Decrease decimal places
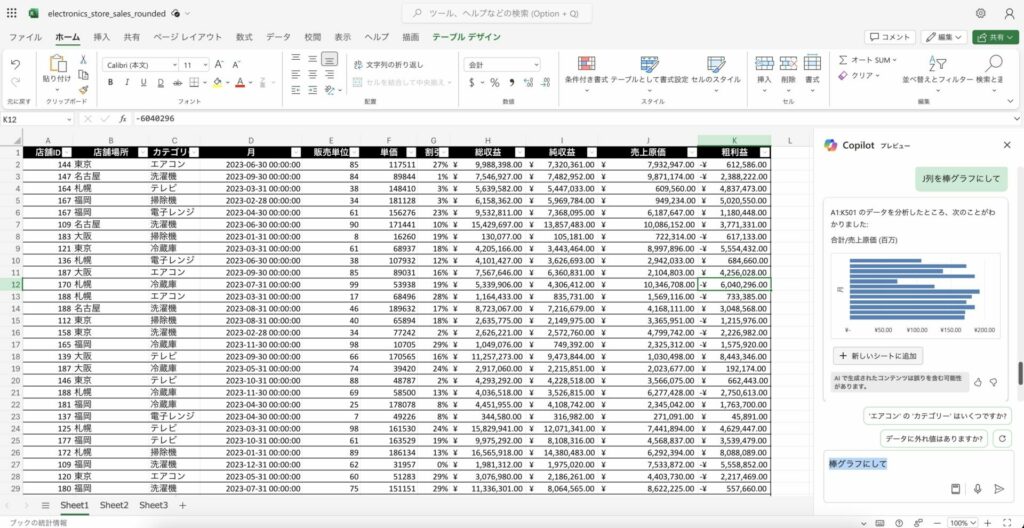The width and height of the screenshot is (1024, 528). coord(545,82)
